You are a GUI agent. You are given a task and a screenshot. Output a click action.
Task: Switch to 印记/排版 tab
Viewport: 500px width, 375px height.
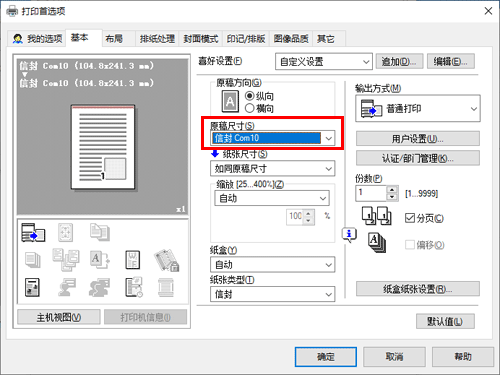click(246, 39)
